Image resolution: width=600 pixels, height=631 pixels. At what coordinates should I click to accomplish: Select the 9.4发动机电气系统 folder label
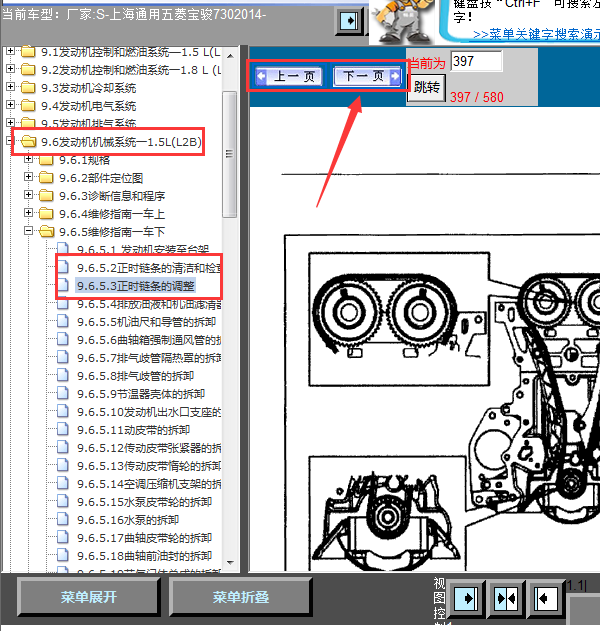[89, 106]
